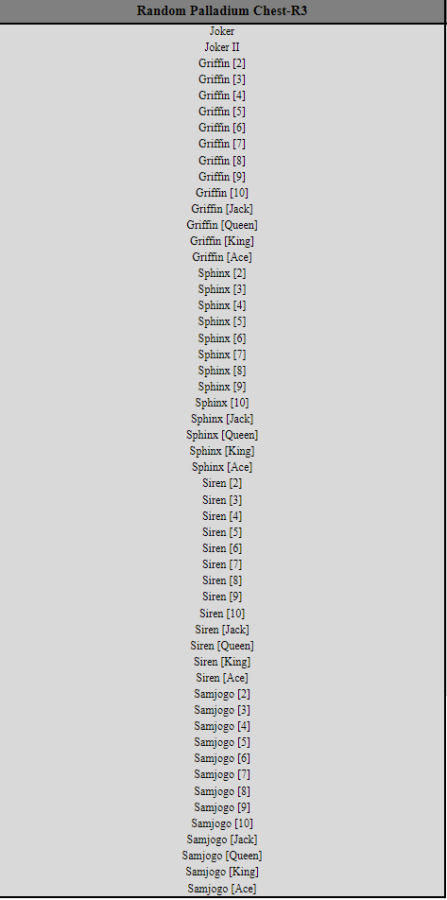Select the Joker II entry
The height and width of the screenshot is (900, 447).
222,47
